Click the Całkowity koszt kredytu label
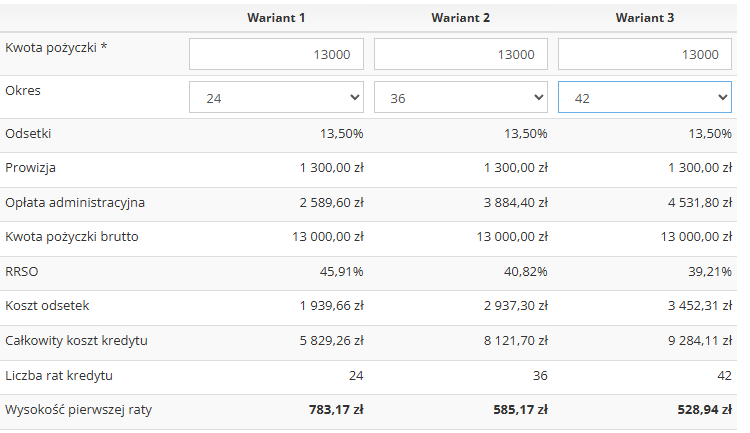Viewport: 750px width, 433px height. 77,341
